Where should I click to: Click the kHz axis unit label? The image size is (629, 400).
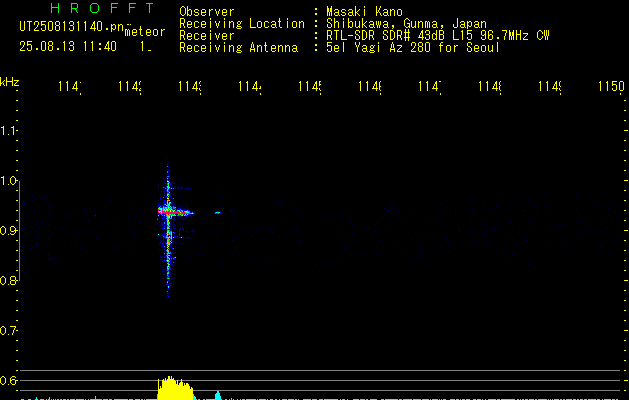[x=10, y=82]
